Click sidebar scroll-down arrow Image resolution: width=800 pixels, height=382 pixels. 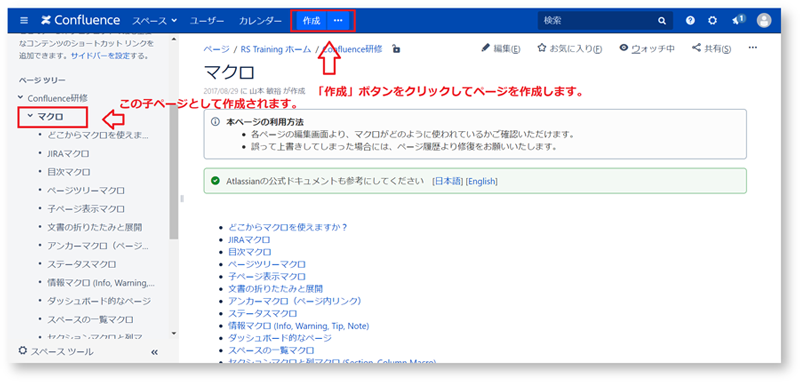coord(174,333)
